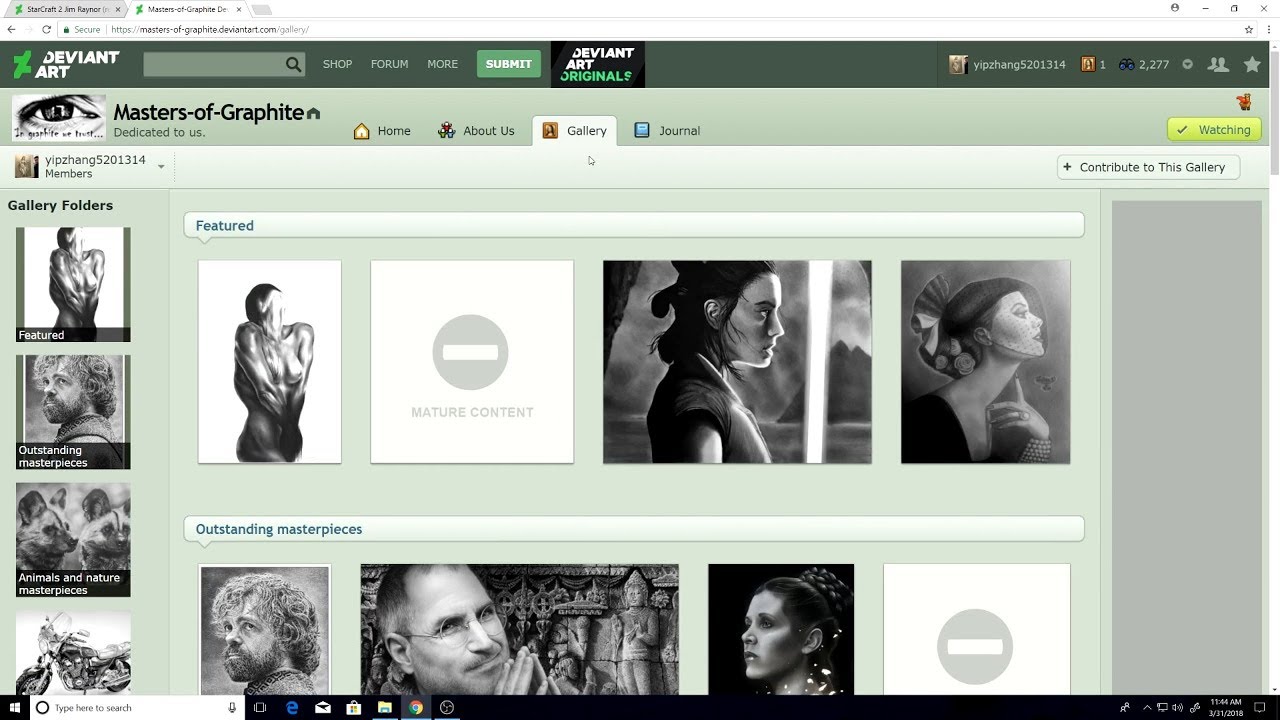Bookmark page with star icon
1280x720 pixels.
pyautogui.click(x=1249, y=30)
